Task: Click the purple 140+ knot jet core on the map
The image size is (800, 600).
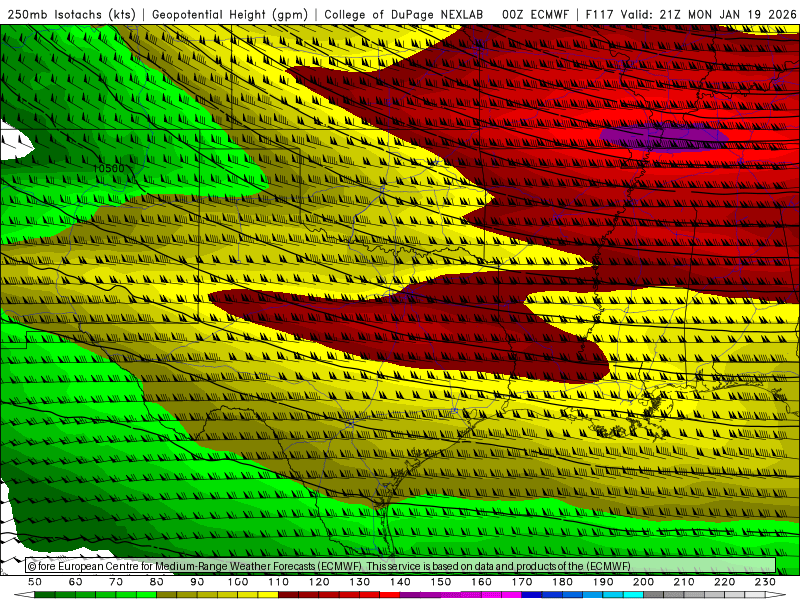Action: [x=663, y=138]
